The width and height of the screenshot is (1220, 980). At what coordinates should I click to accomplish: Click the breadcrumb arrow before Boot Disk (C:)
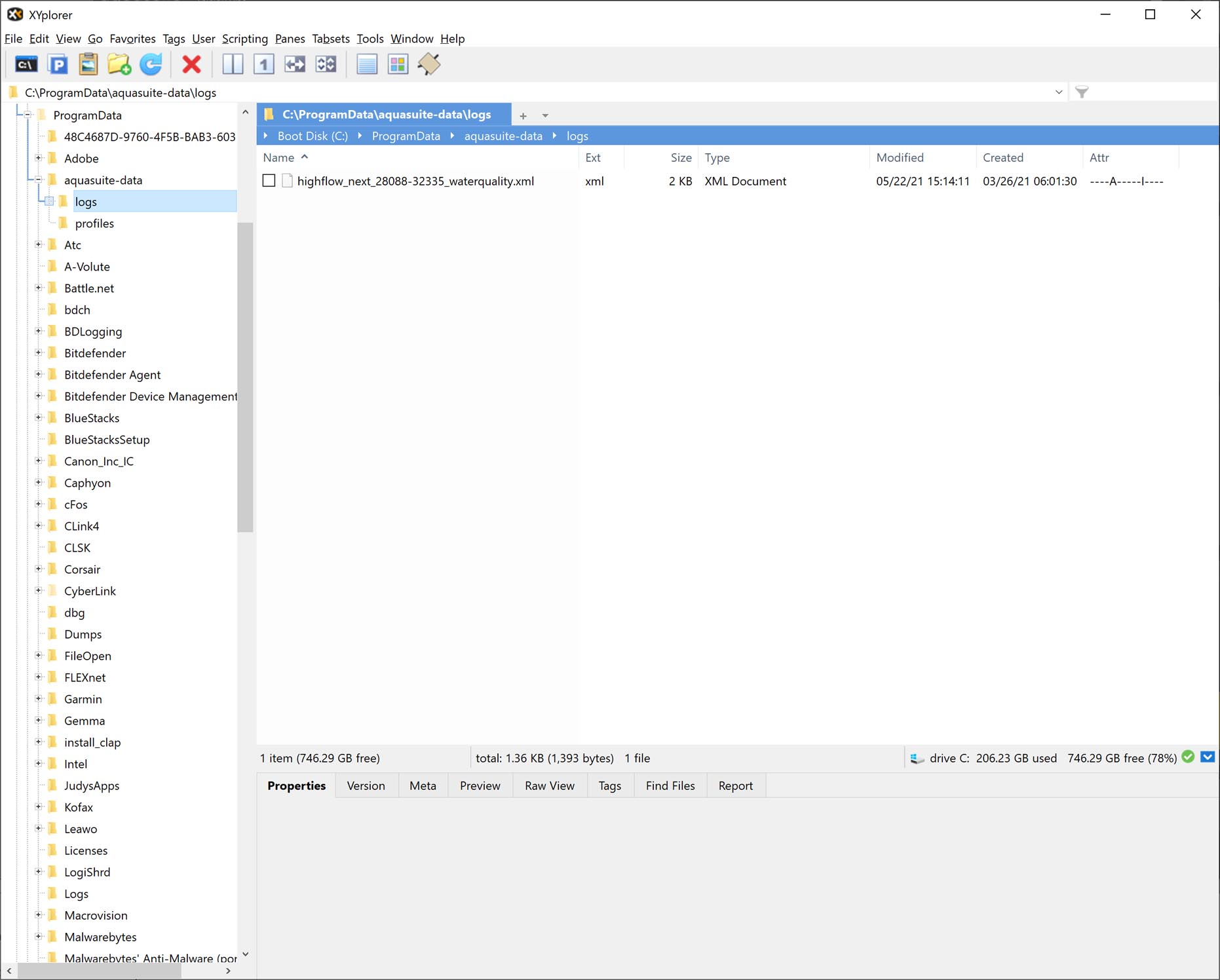(266, 136)
